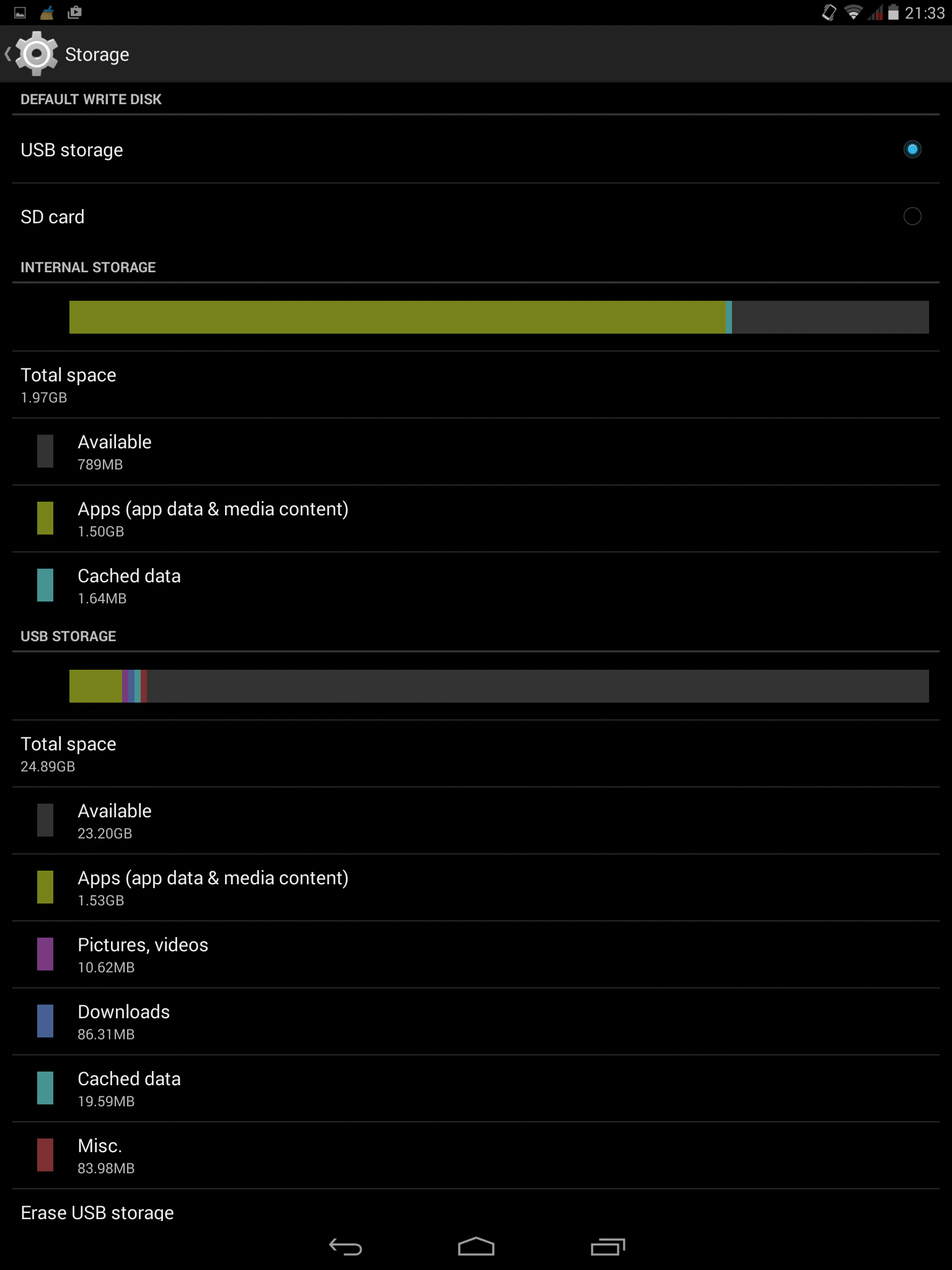This screenshot has width=952, height=1270.
Task: Open the Recent apps button
Action: [x=608, y=1246]
